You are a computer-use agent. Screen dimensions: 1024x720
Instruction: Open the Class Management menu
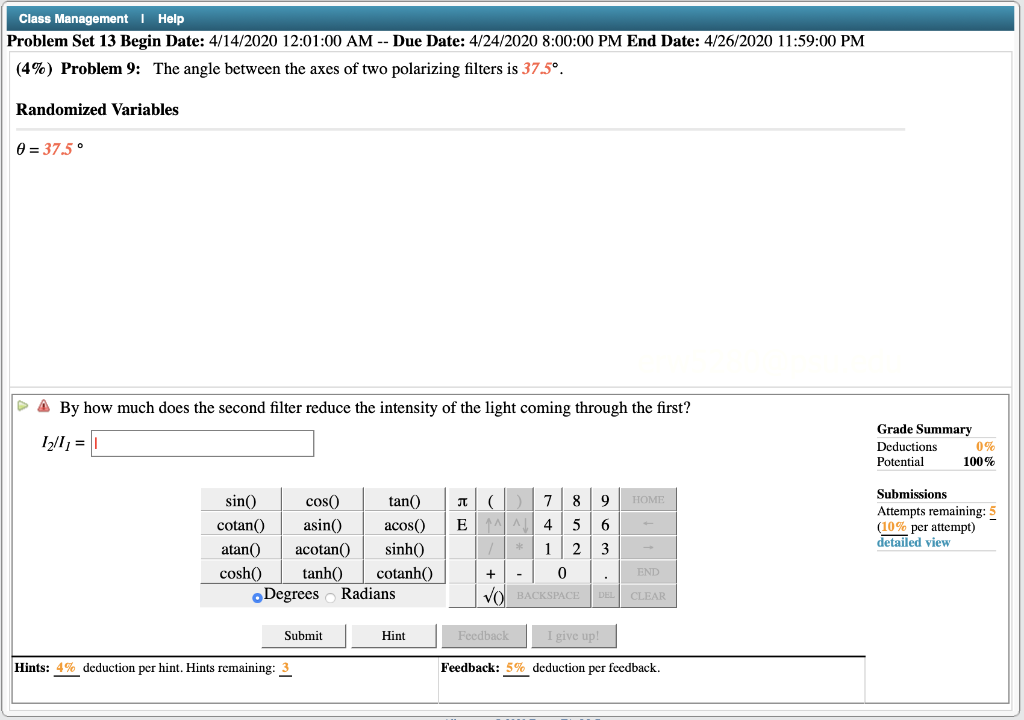[73, 18]
